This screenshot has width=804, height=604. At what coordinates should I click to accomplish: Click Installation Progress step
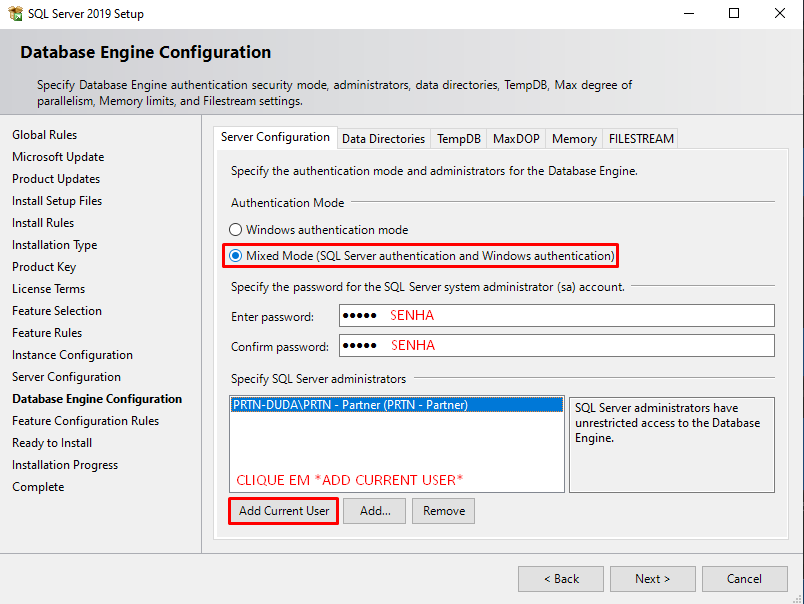click(65, 465)
